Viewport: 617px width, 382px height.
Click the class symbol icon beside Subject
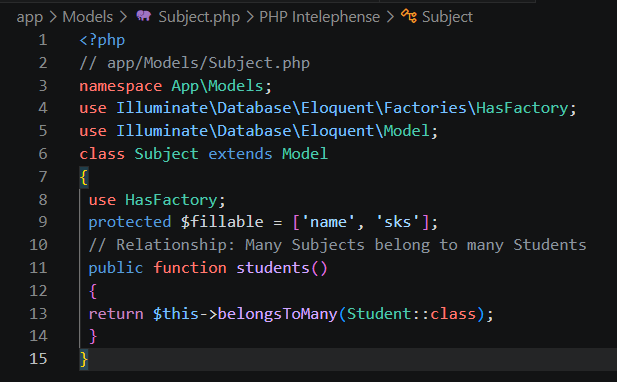(409, 16)
